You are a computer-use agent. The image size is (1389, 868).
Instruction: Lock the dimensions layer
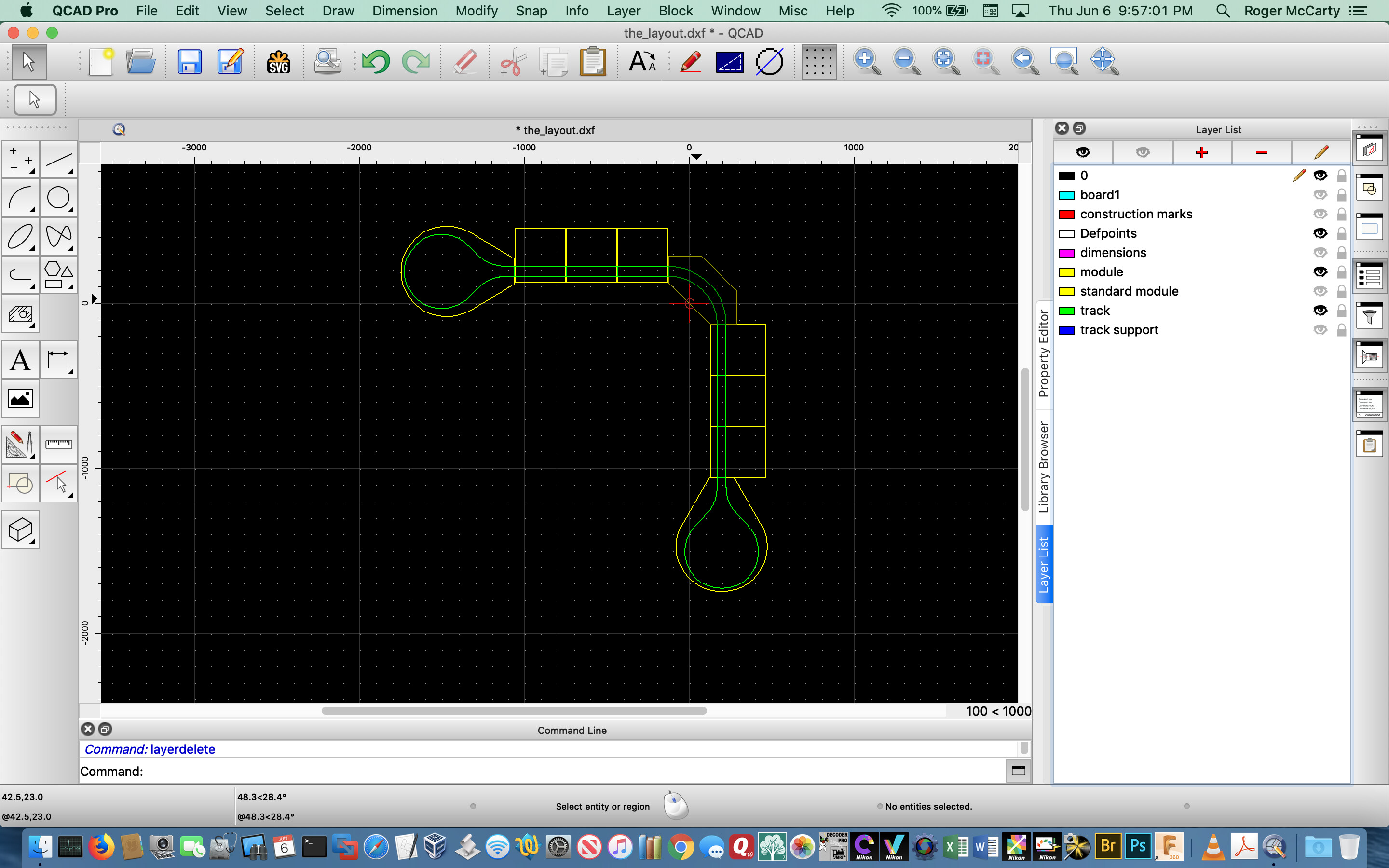coord(1341,253)
